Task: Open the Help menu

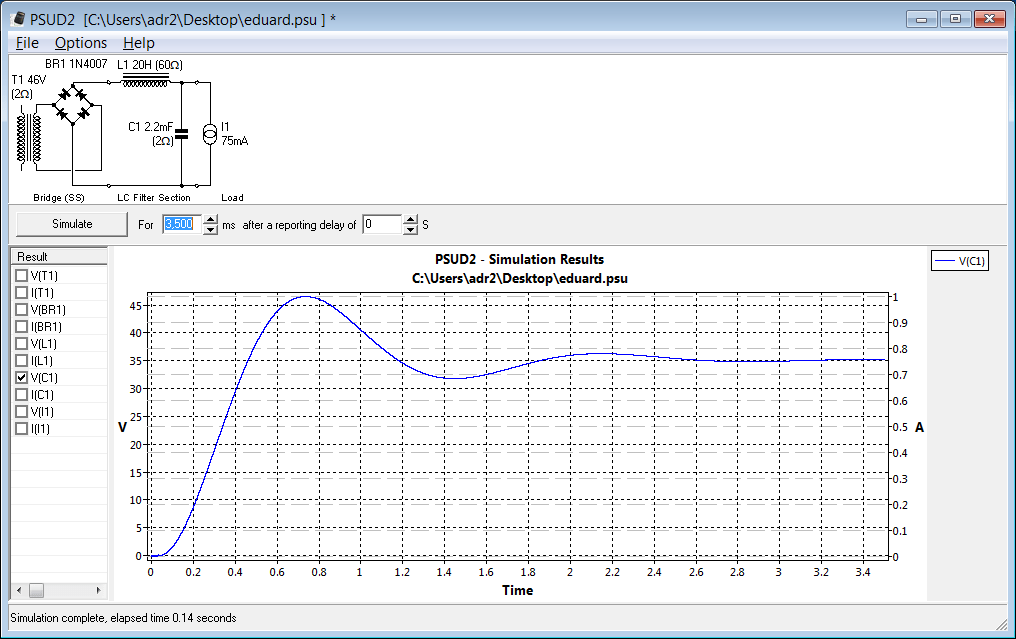Action: (x=139, y=43)
